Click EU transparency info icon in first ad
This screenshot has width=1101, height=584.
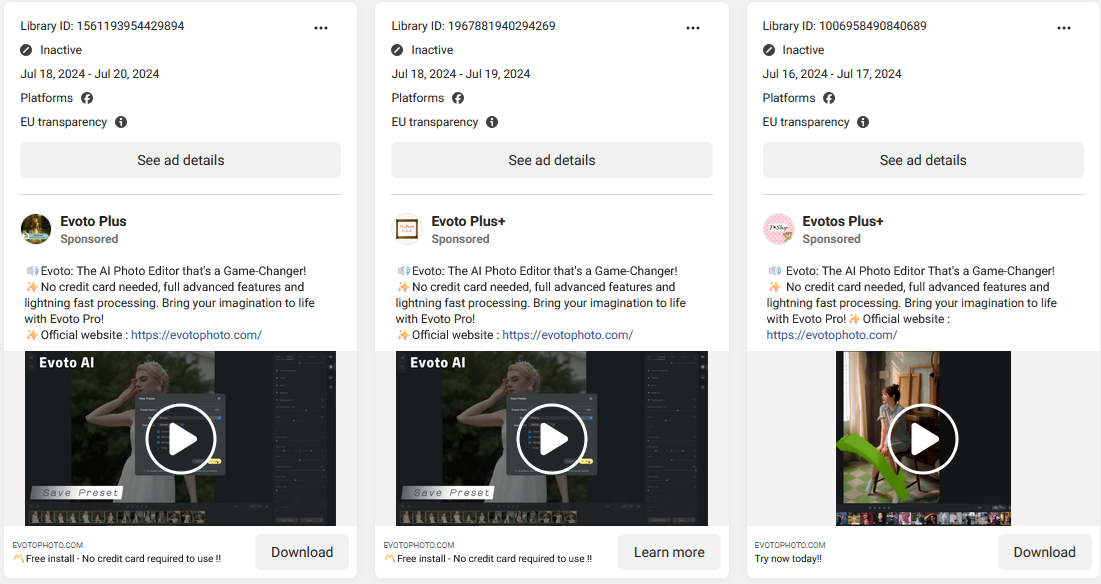(x=121, y=122)
